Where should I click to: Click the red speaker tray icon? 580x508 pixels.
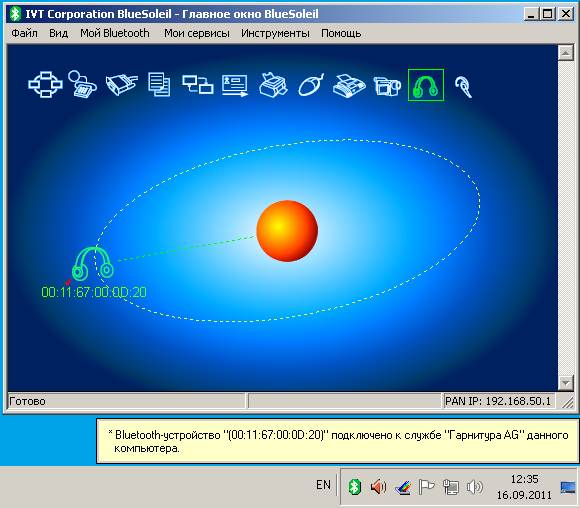(x=378, y=487)
